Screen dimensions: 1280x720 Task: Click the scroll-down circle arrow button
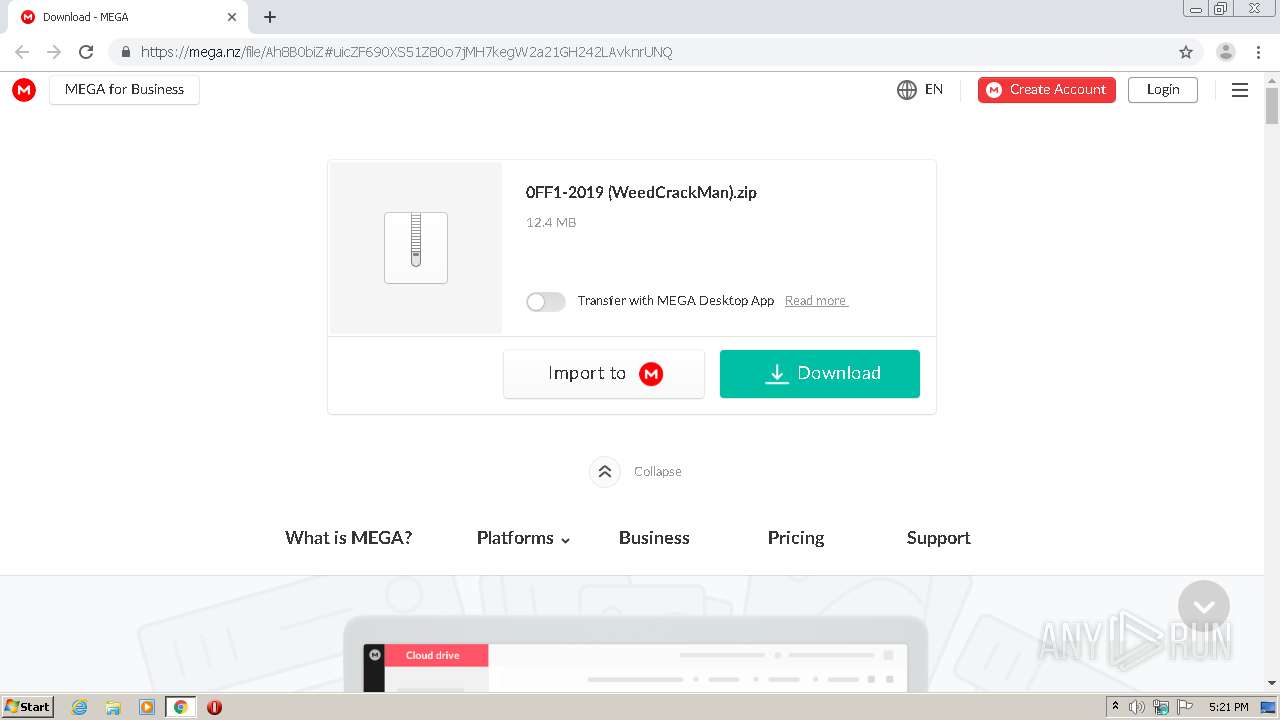point(1204,606)
